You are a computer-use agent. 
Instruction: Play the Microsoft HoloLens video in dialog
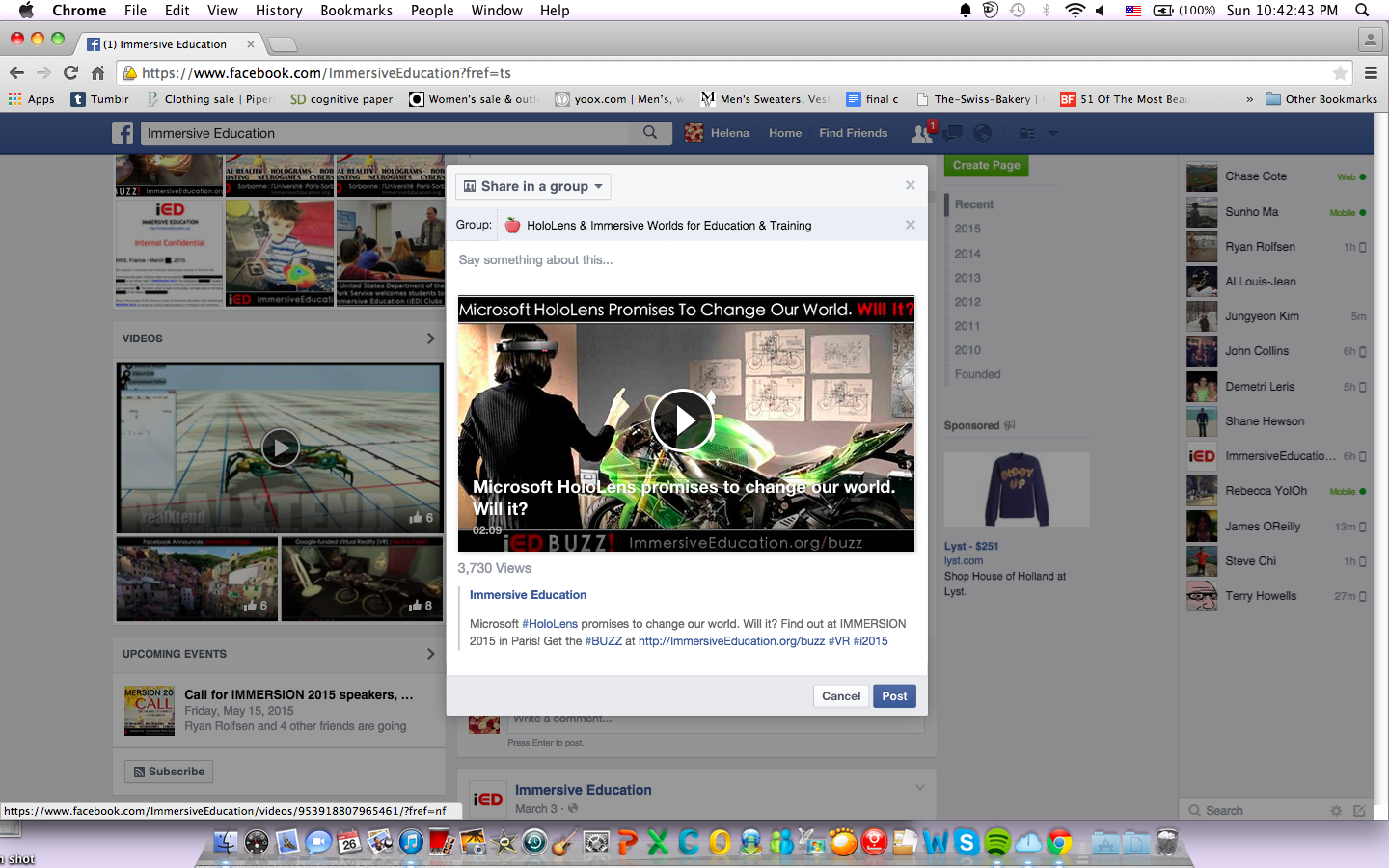pos(682,420)
